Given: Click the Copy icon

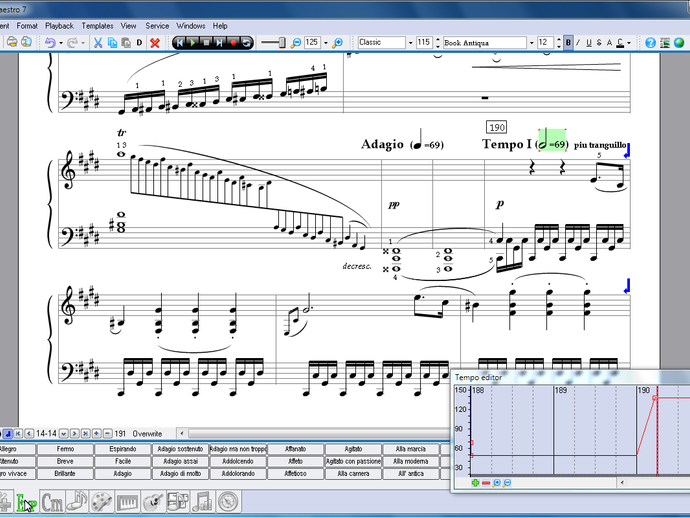Looking at the screenshot, I should [x=112, y=43].
